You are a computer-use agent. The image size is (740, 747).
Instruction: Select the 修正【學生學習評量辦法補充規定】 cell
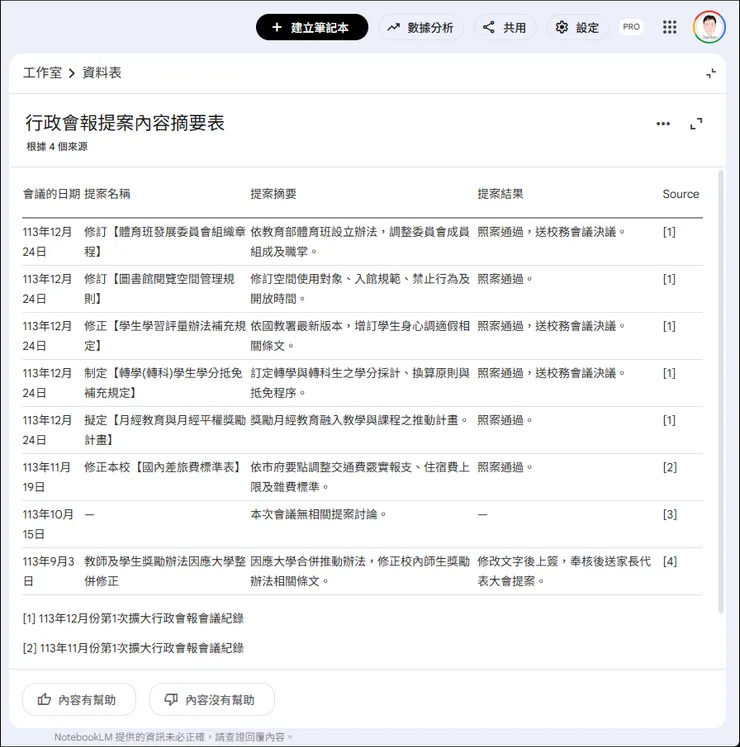point(165,336)
